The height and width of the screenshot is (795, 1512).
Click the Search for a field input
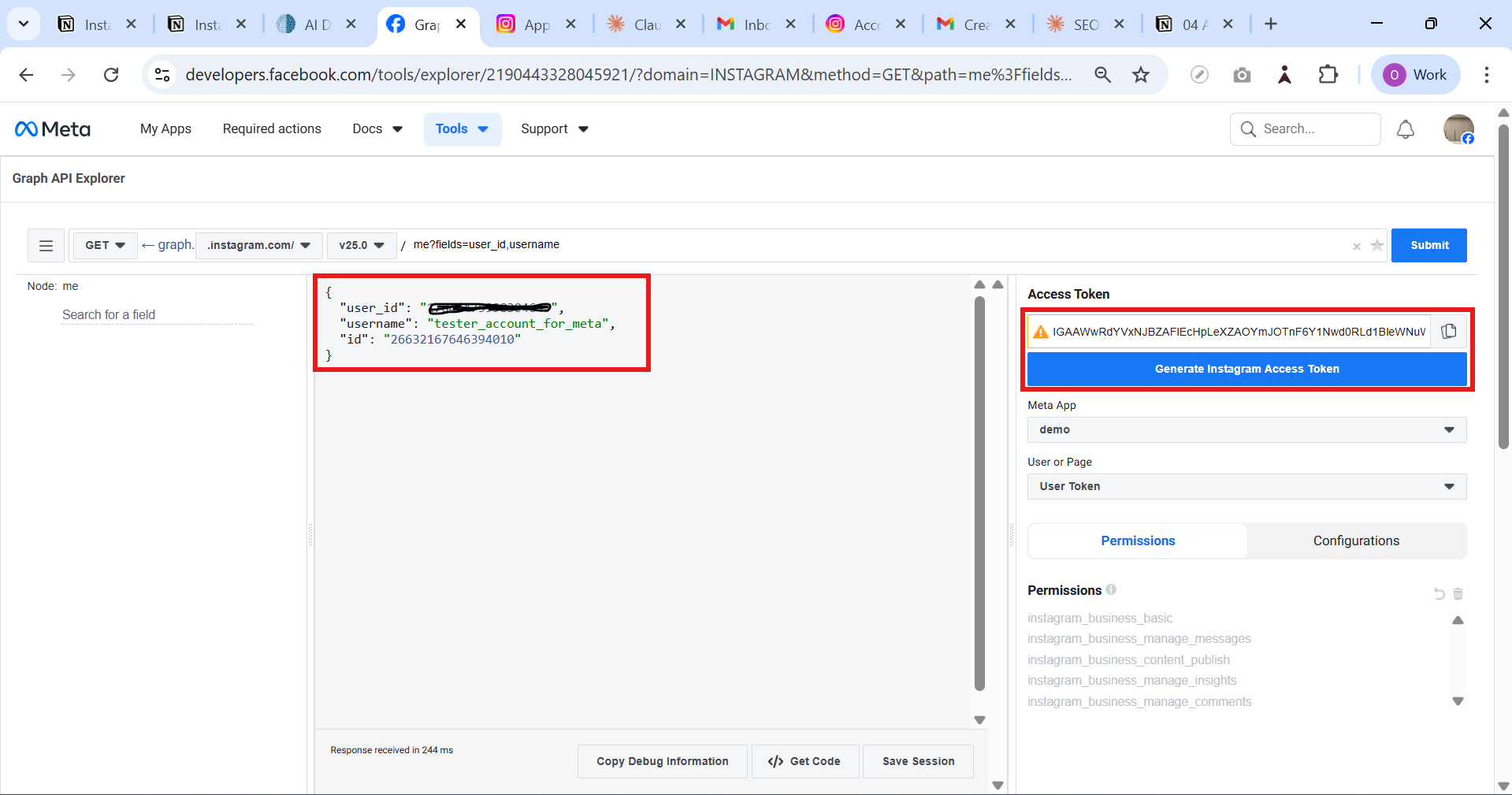[x=157, y=315]
